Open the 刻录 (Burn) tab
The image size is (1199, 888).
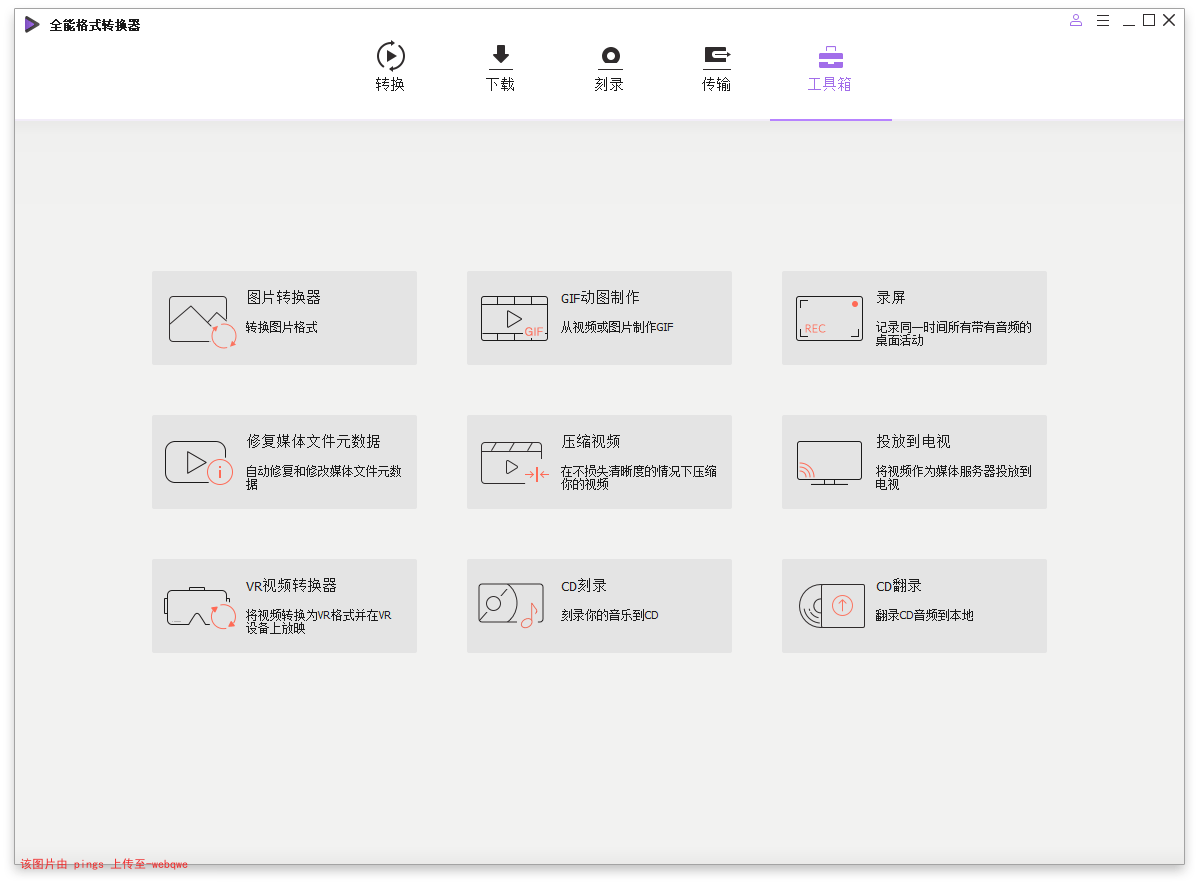609,67
